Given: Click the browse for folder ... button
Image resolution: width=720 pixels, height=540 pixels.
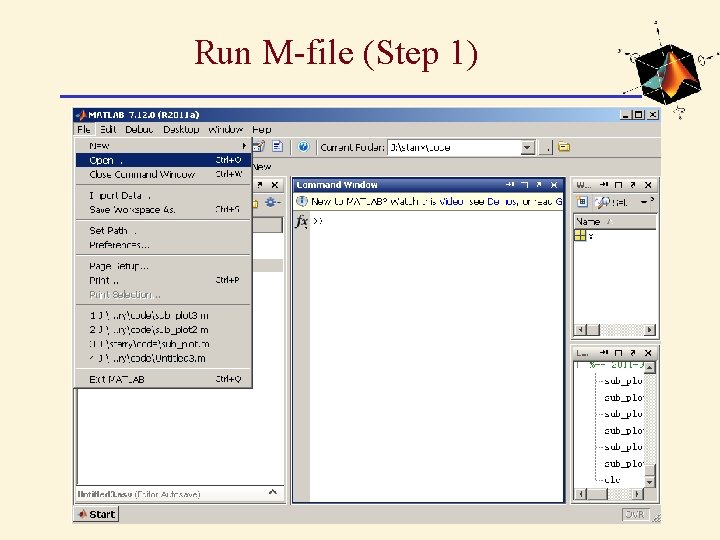Looking at the screenshot, I should coord(546,147).
